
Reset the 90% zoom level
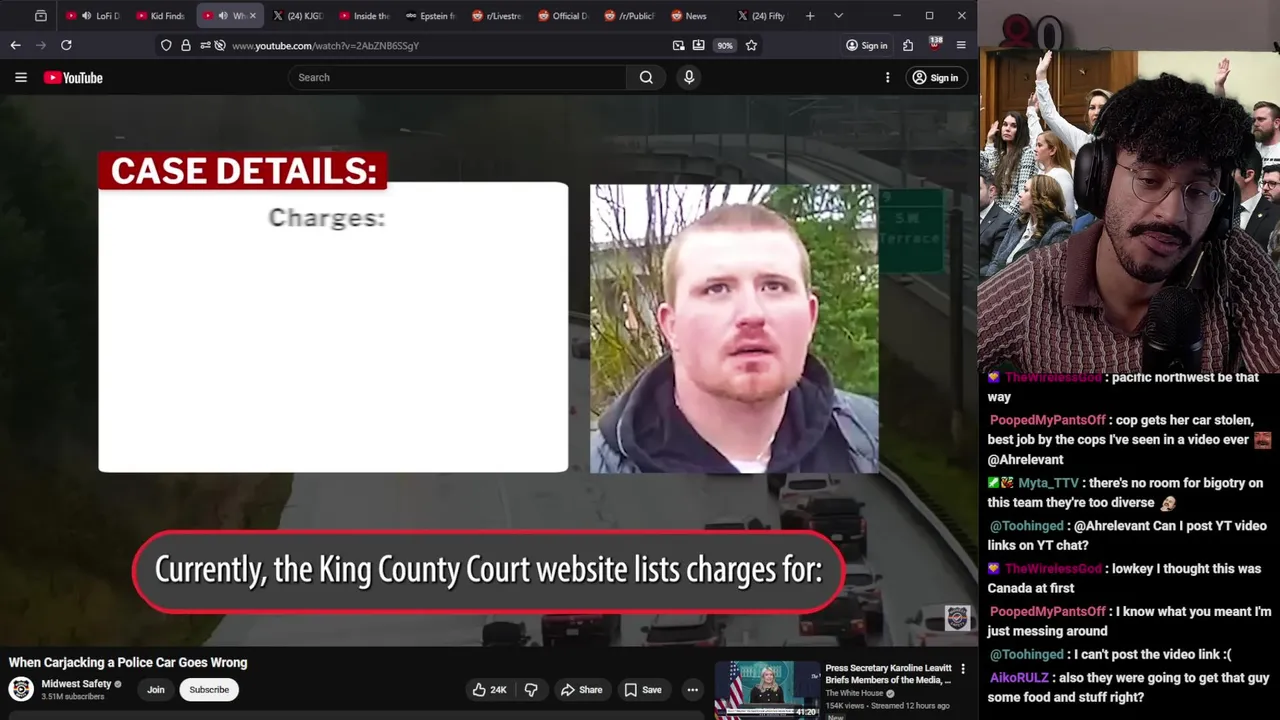[725, 45]
